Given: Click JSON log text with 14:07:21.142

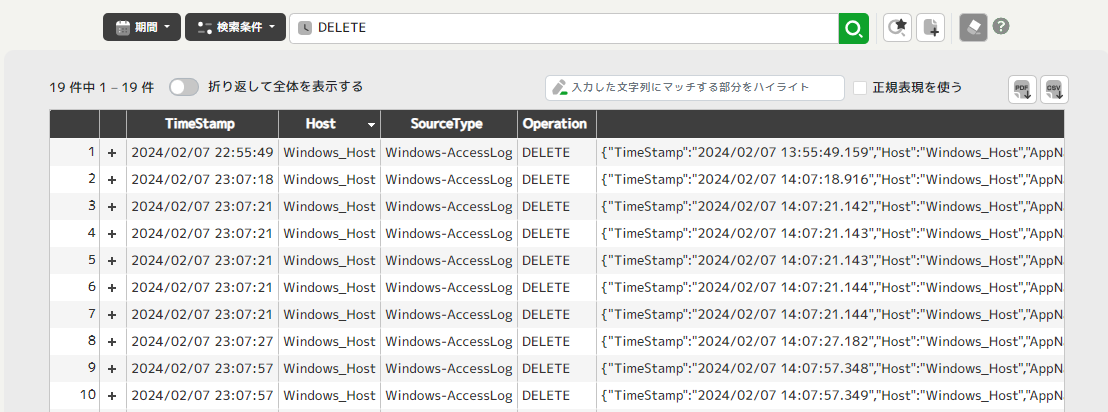Looking at the screenshot, I should [x=830, y=206].
